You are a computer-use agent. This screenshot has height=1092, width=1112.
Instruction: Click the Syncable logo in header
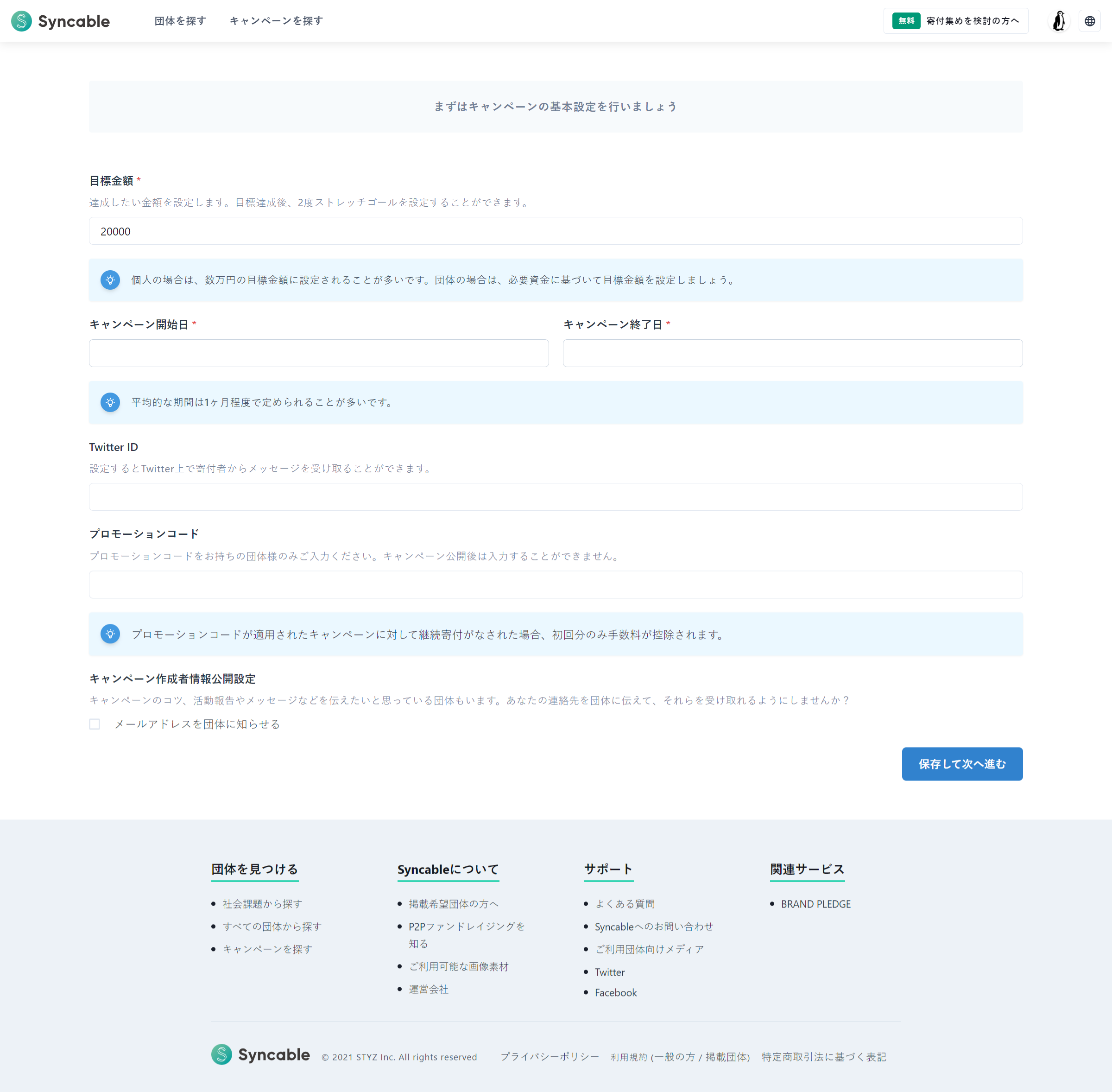coord(61,21)
